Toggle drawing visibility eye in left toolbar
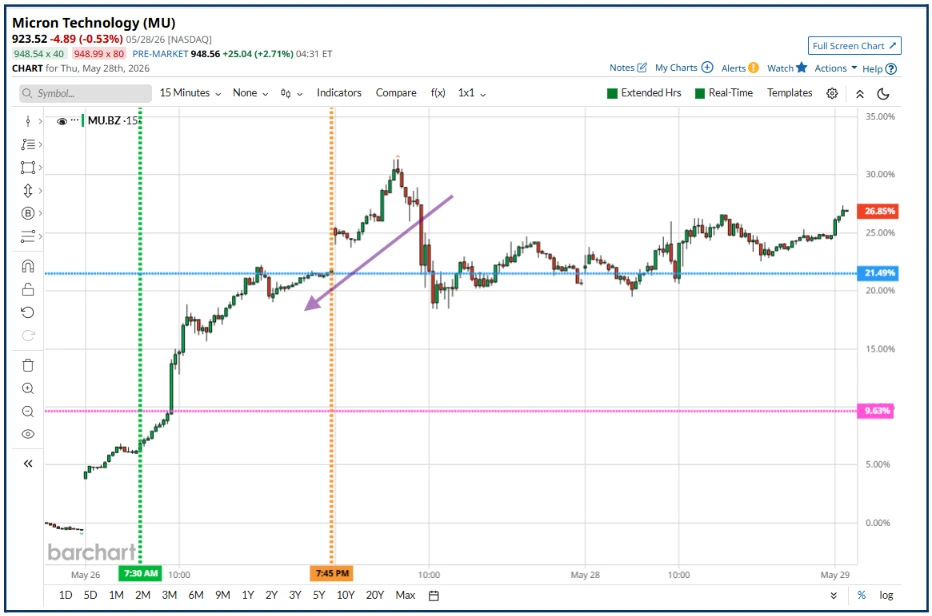Viewport: 932px width, 616px height. (27, 435)
